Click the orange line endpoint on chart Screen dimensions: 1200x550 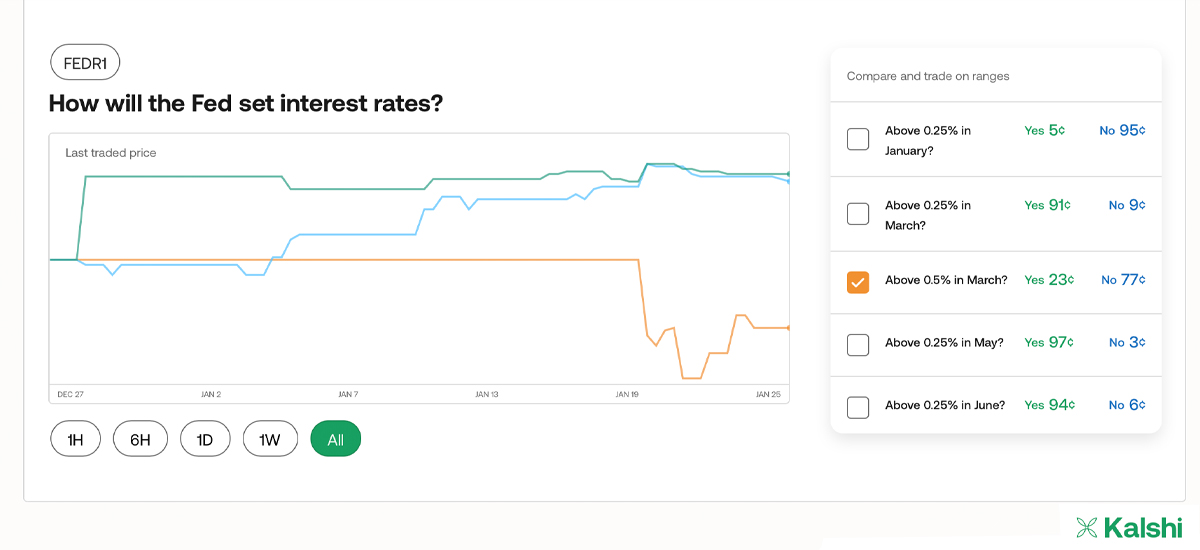tap(789, 327)
